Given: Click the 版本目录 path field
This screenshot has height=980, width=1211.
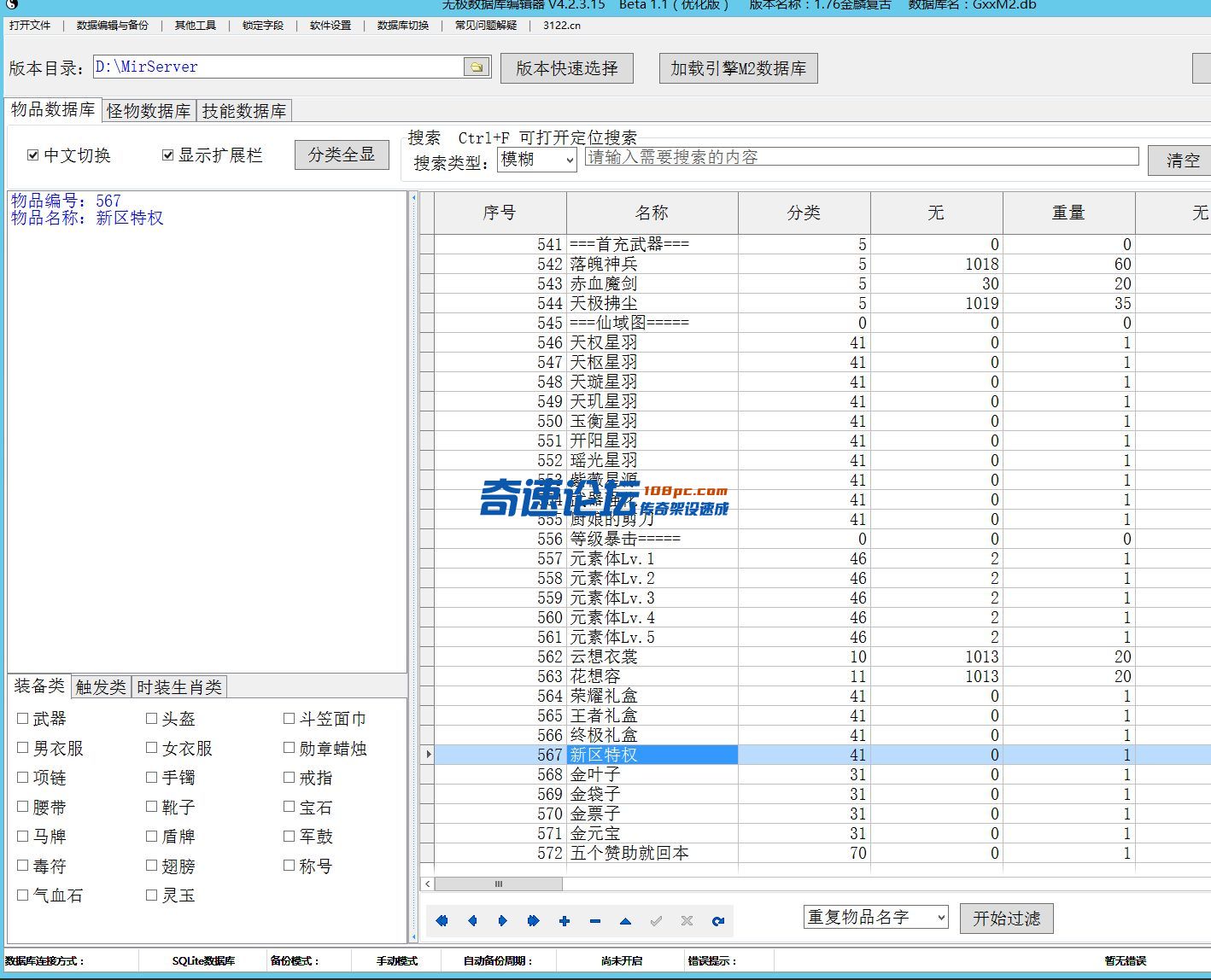Looking at the screenshot, I should tap(278, 67).
